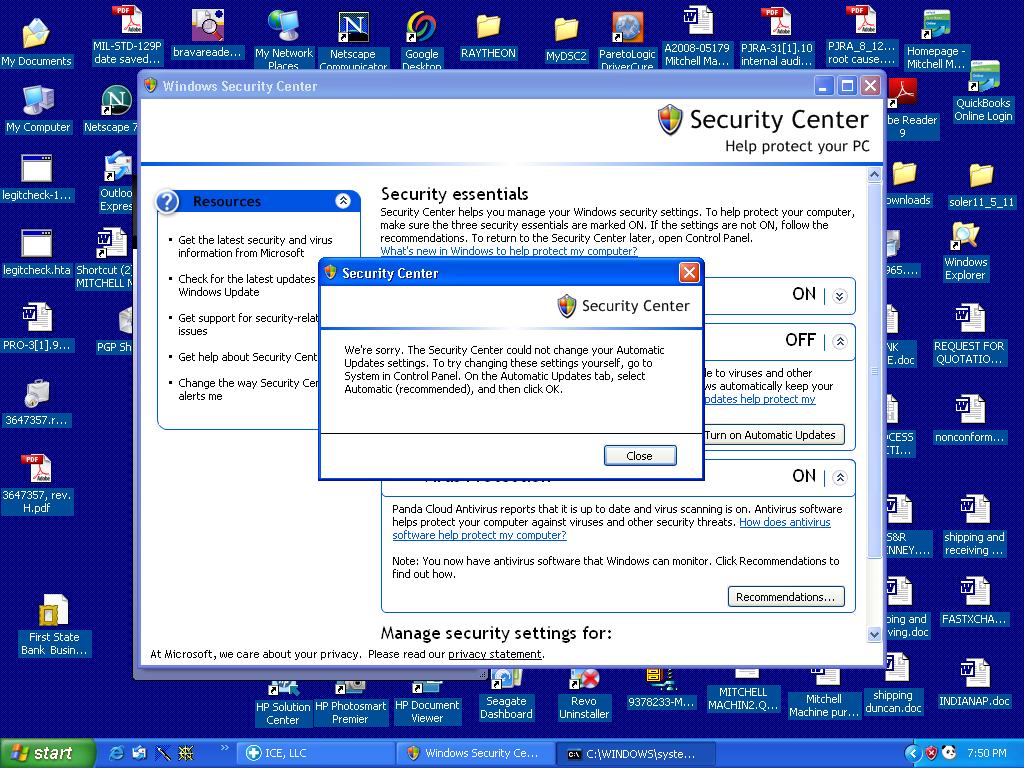The width and height of the screenshot is (1024, 768).
Task: Open PRO-3[1].9 Word document
Action: pyautogui.click(x=37, y=327)
